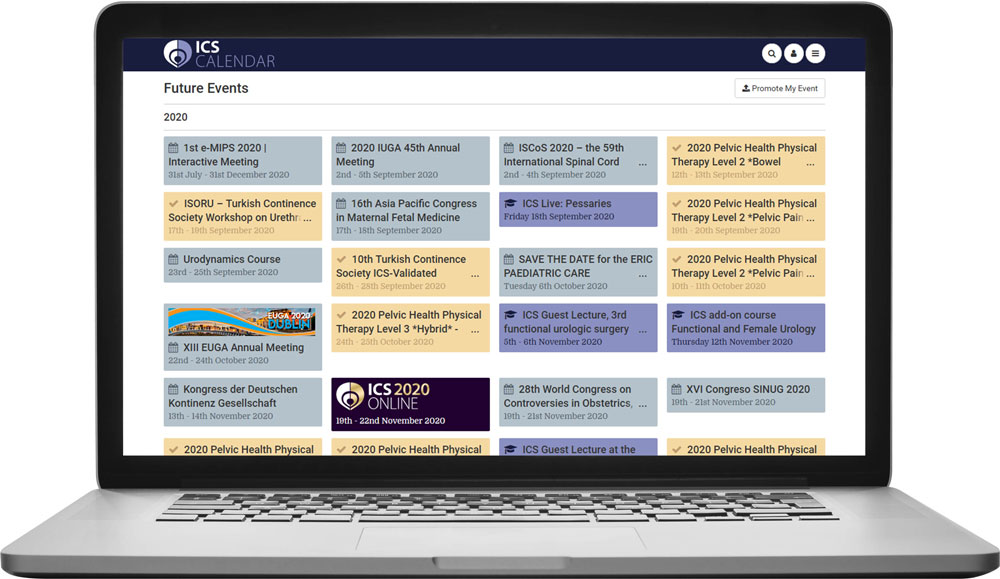Open the 1st e-MIPS 2020 Interactive Meeting event
The height and width of the screenshot is (579, 1000).
click(243, 161)
